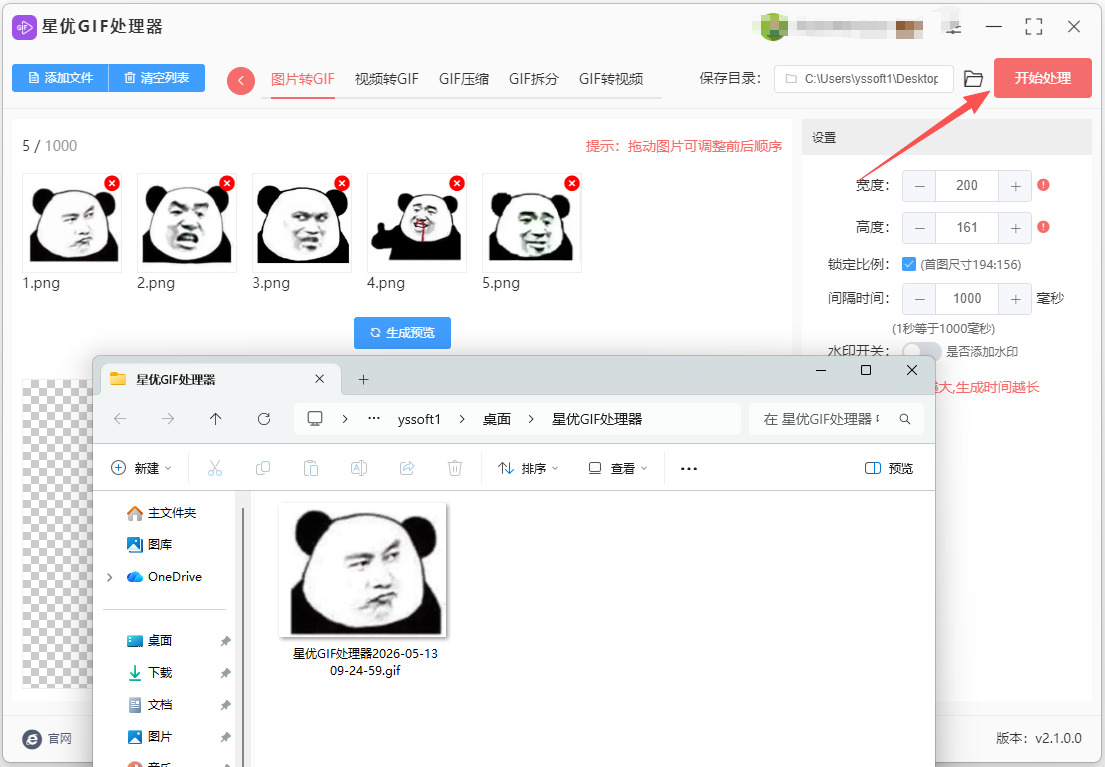The height and width of the screenshot is (767, 1105).
Task: Click the Explorer search box
Action: 836,419
